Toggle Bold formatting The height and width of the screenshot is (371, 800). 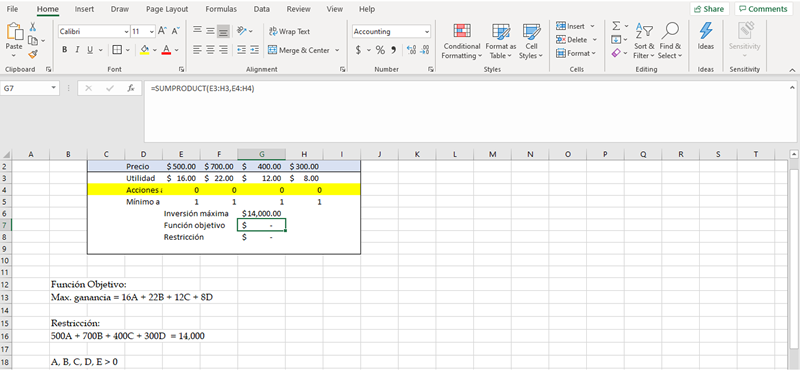pyautogui.click(x=65, y=50)
